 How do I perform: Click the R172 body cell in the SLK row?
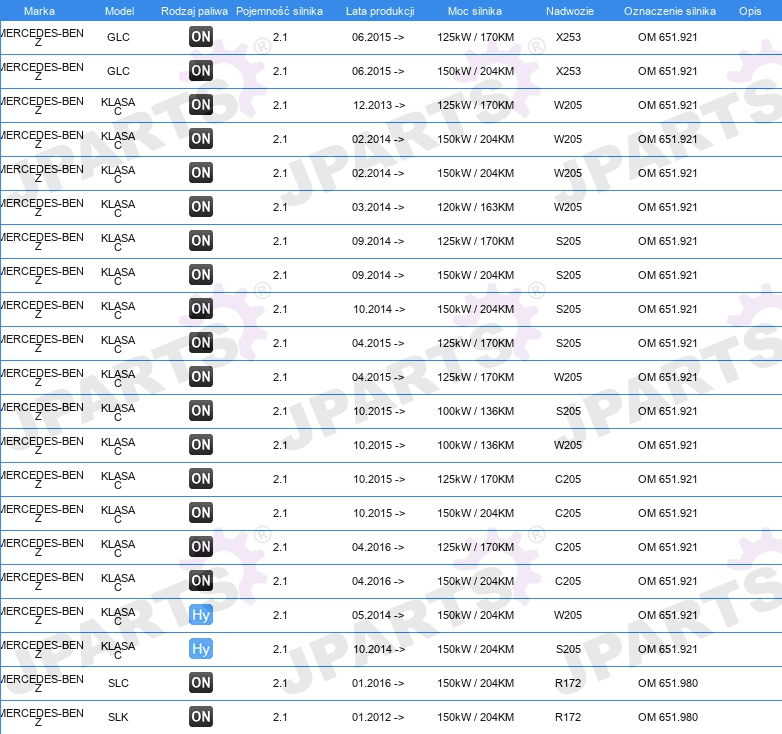(568, 717)
